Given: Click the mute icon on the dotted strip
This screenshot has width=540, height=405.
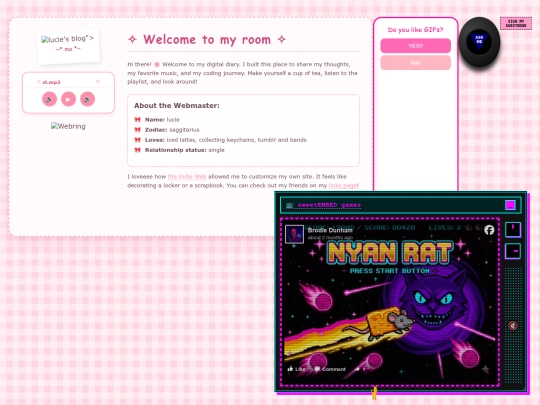Looking at the screenshot, I should click(513, 325).
